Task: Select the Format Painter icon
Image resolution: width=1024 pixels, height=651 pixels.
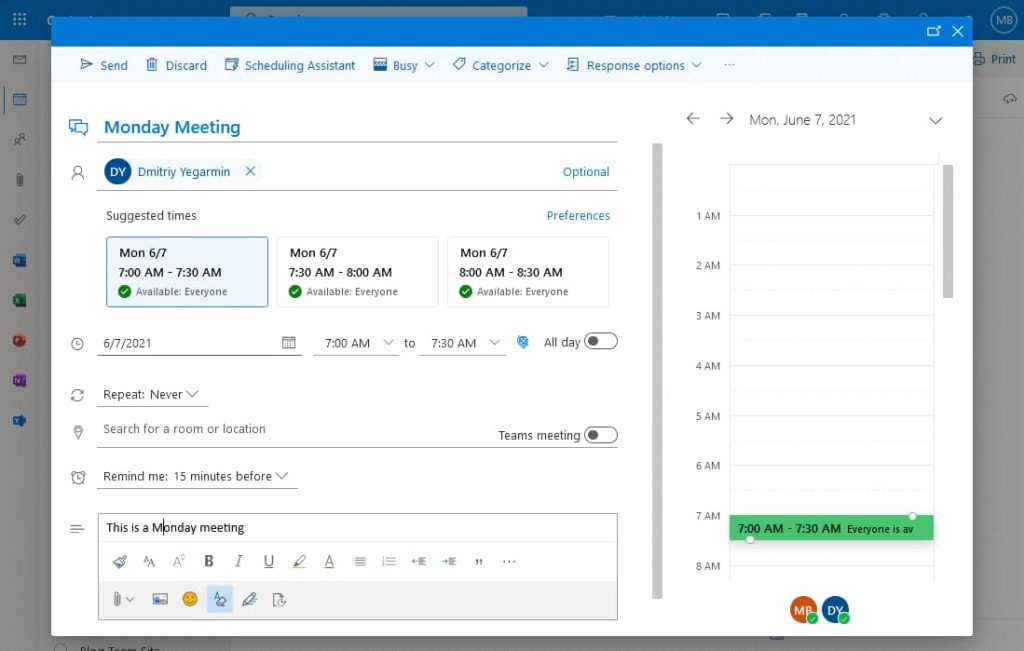Action: click(x=120, y=561)
